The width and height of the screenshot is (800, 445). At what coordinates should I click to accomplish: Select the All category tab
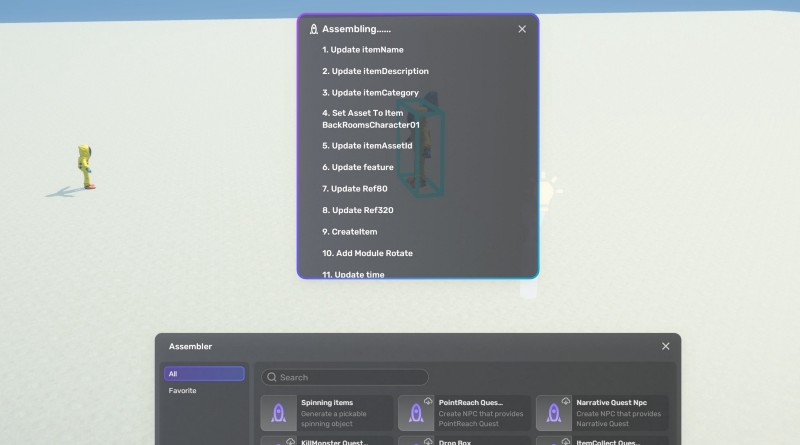pyautogui.click(x=204, y=374)
